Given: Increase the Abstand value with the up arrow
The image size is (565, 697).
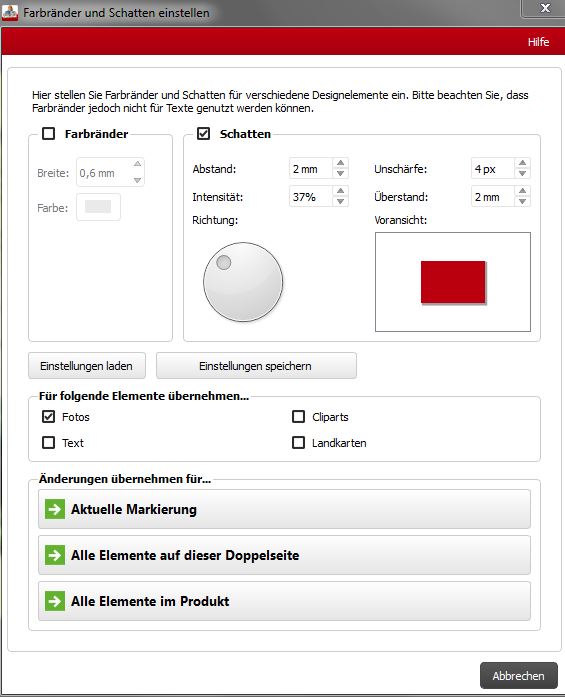Looking at the screenshot, I should 341,163.
